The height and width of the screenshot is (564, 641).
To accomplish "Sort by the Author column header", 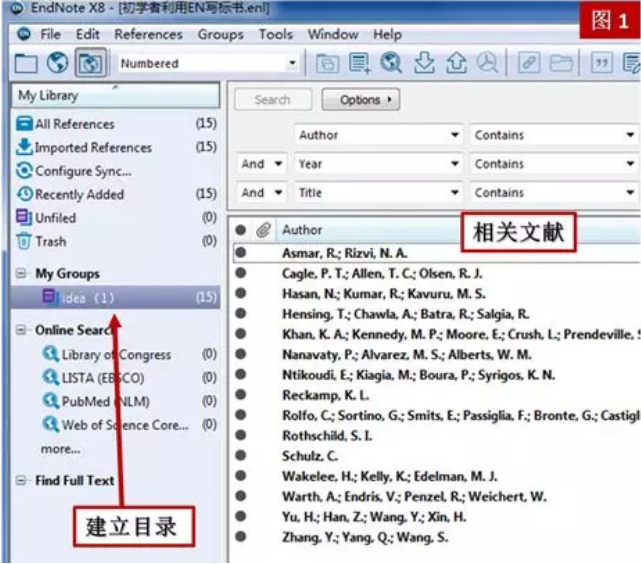I will (x=302, y=230).
